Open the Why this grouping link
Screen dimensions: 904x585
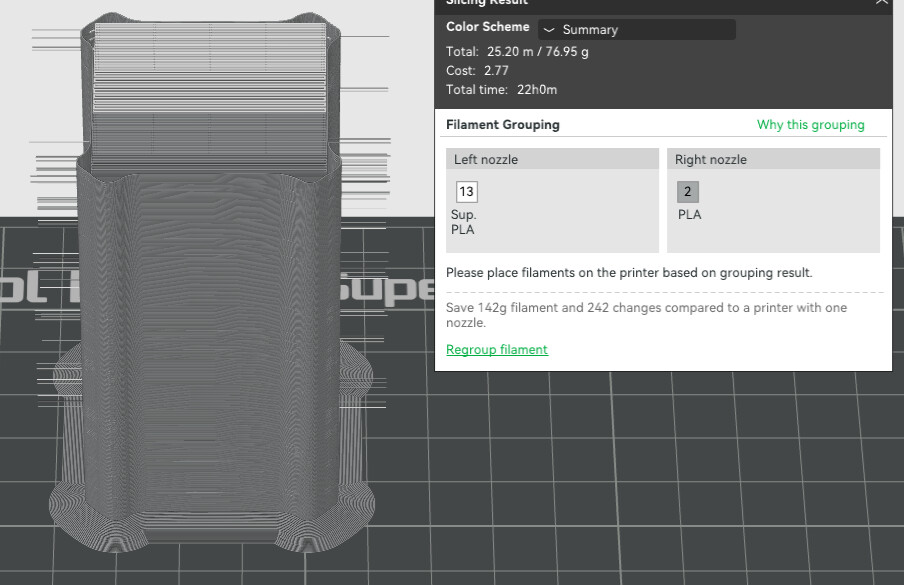810,124
